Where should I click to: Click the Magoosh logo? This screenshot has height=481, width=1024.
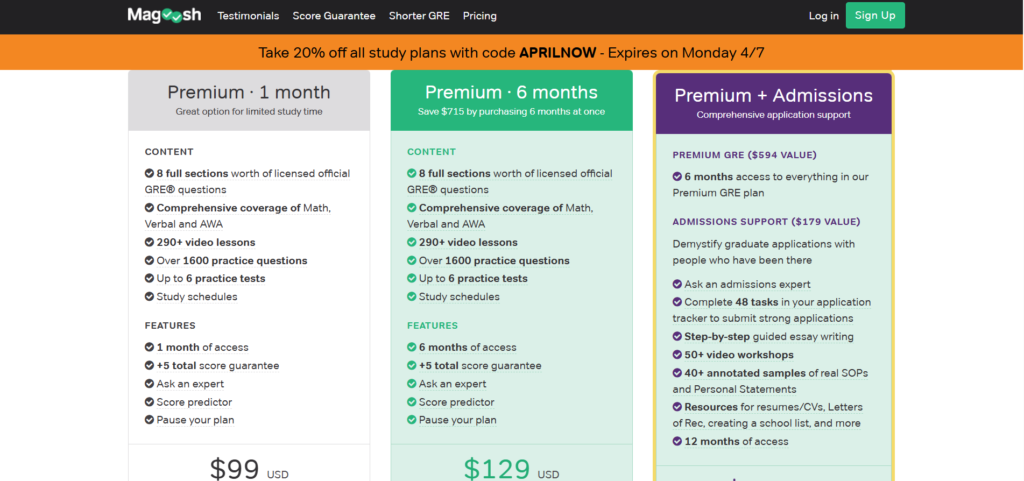coord(165,16)
